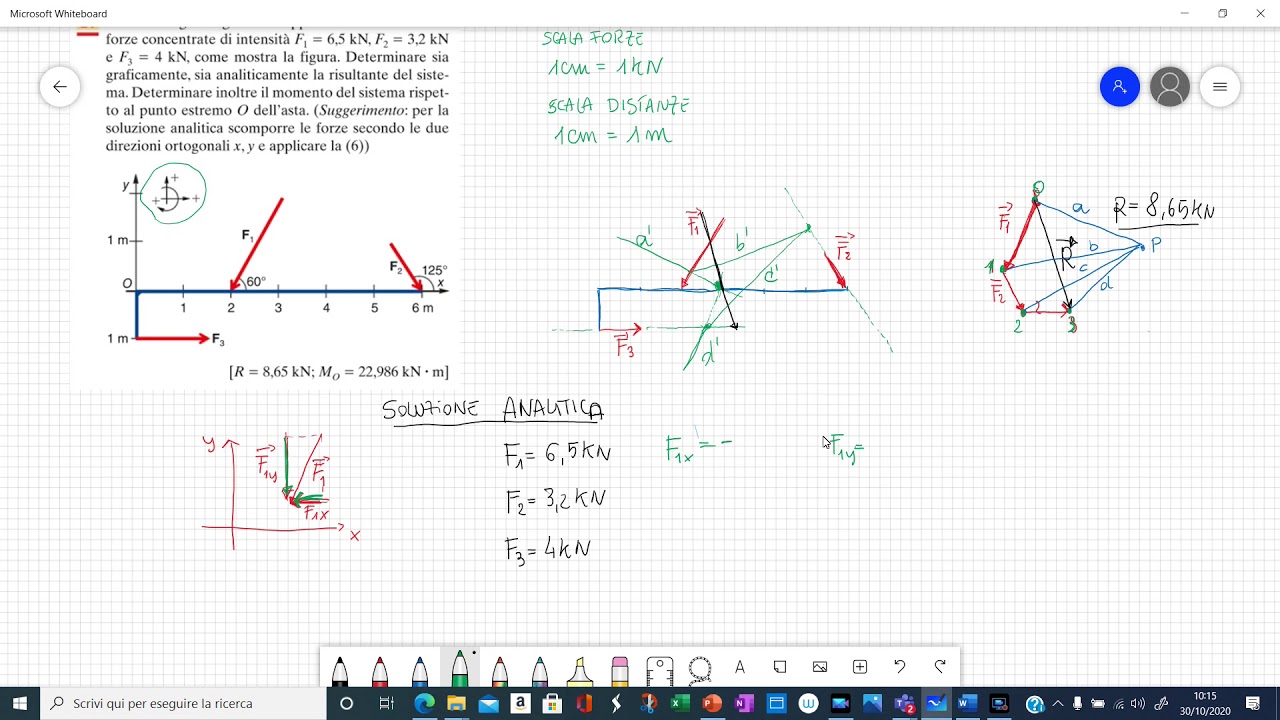Add a text box with the A tool
Viewport: 1280px width, 720px height.
(x=740, y=667)
